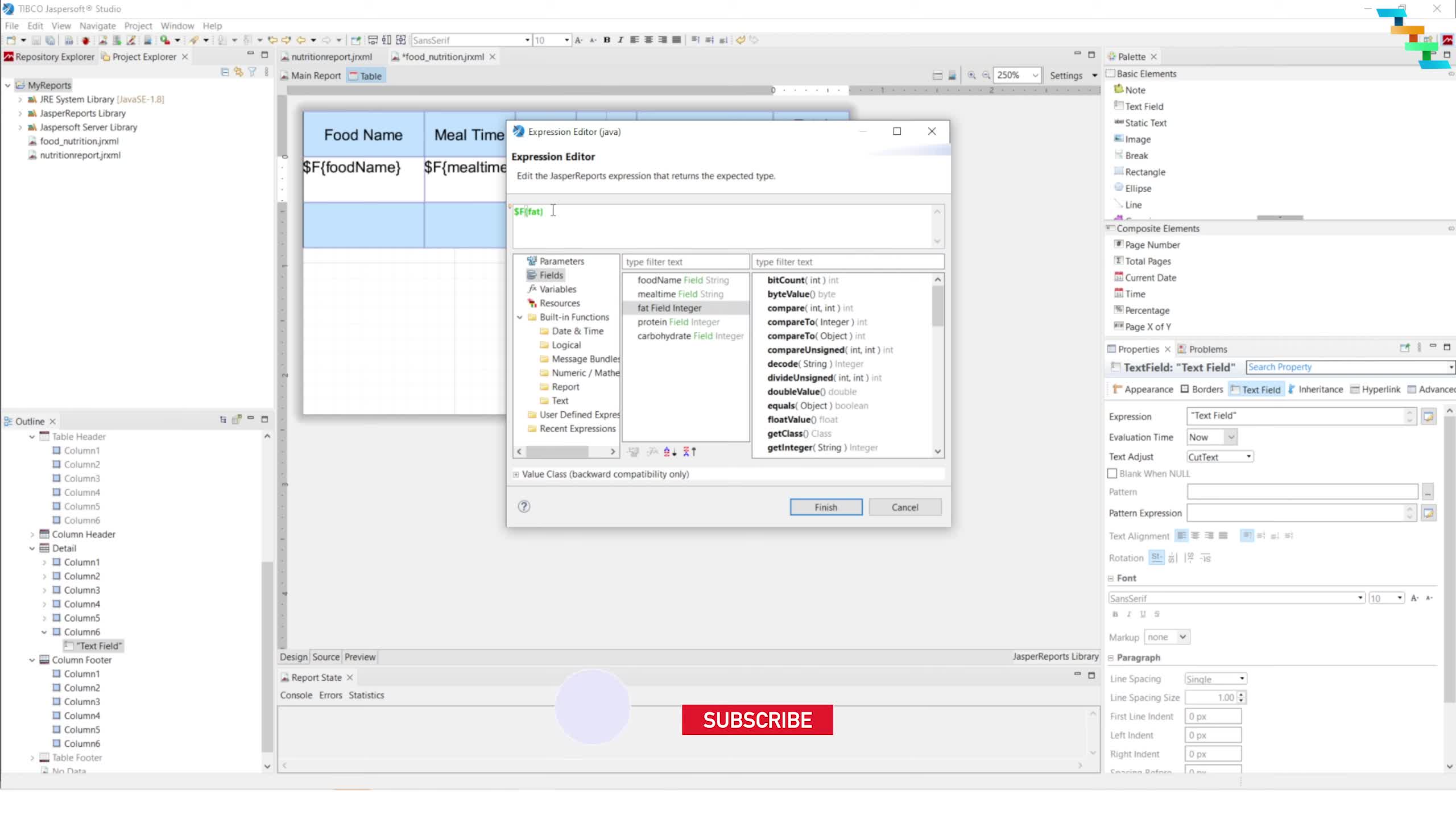This screenshot has height=819, width=1456.
Task: Add the Current Date composite element
Action: point(1145,278)
